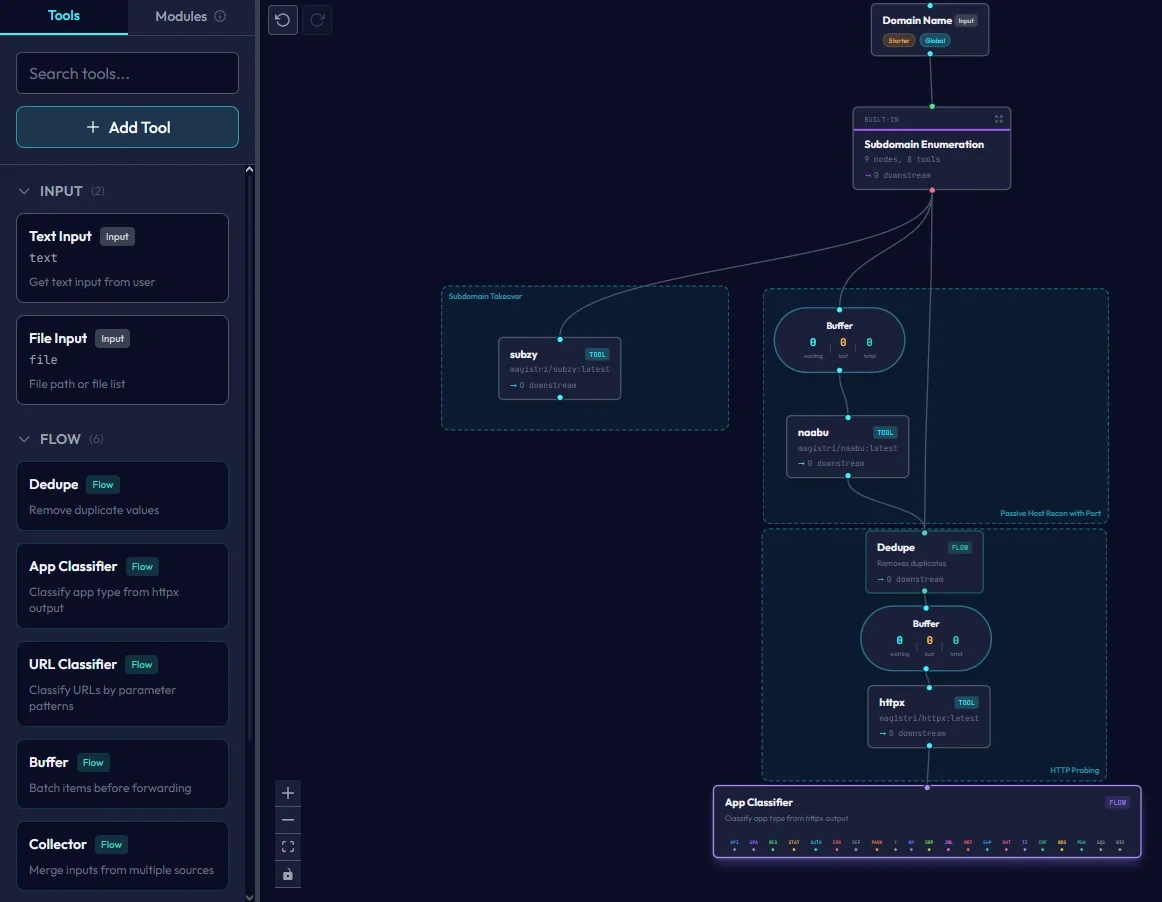
Task: Click the TOOL badge on the httpx node
Action: pyautogui.click(x=966, y=701)
